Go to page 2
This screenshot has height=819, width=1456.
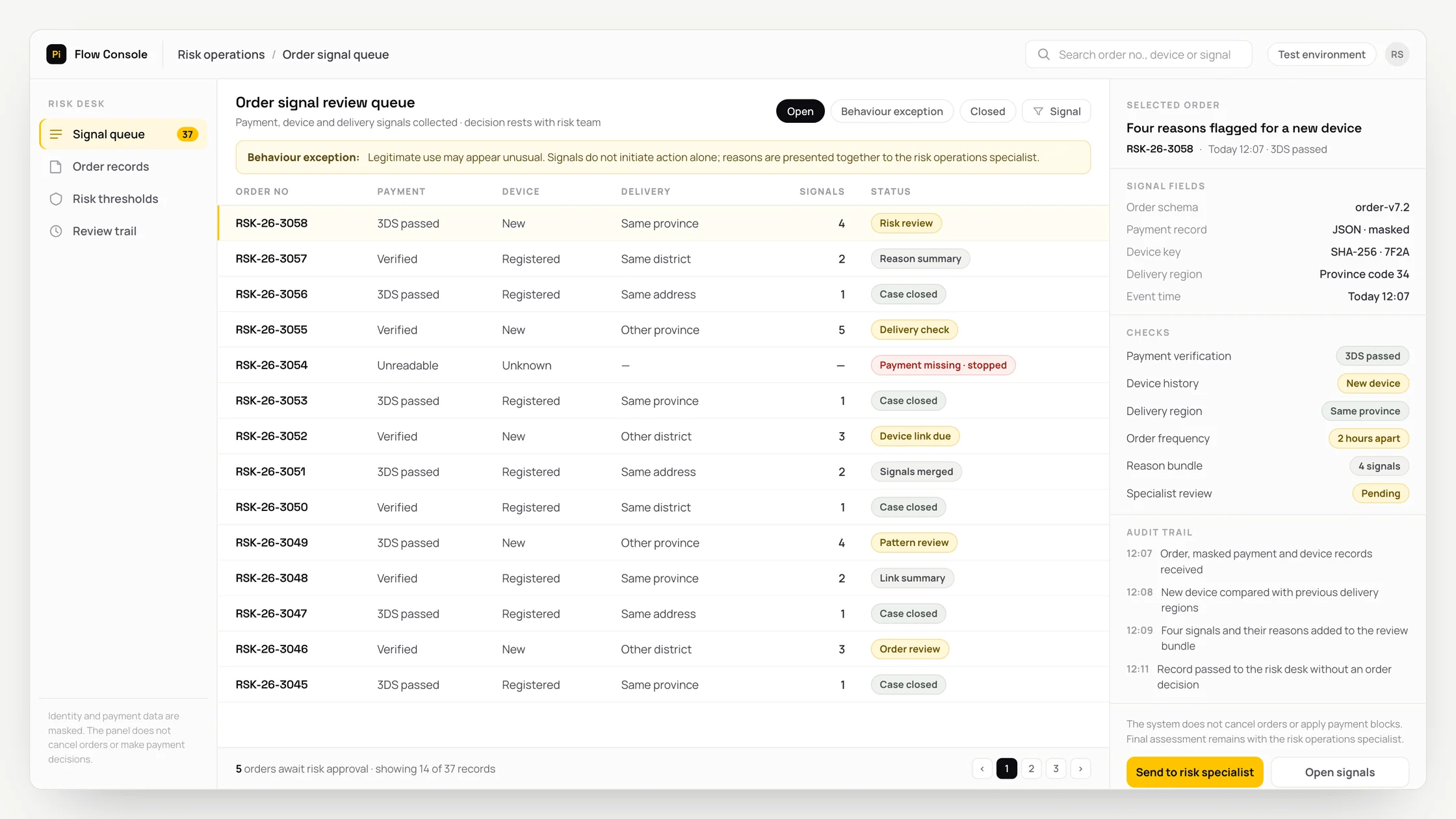pyautogui.click(x=1032, y=768)
